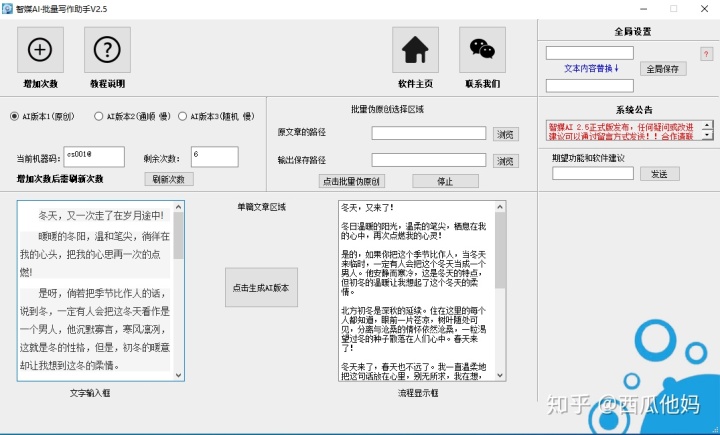
Task: Close the 智媒AI window
Action: (x=704, y=9)
